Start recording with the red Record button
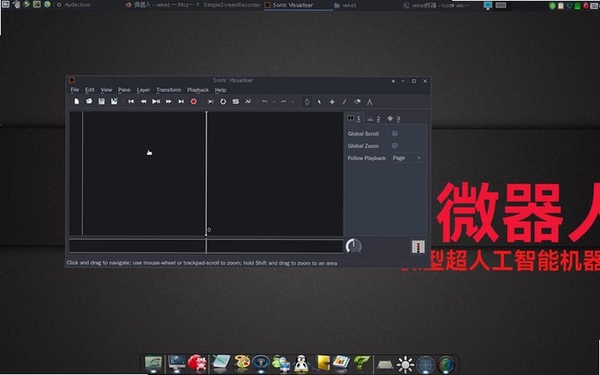The height and width of the screenshot is (375, 600). pos(194,101)
